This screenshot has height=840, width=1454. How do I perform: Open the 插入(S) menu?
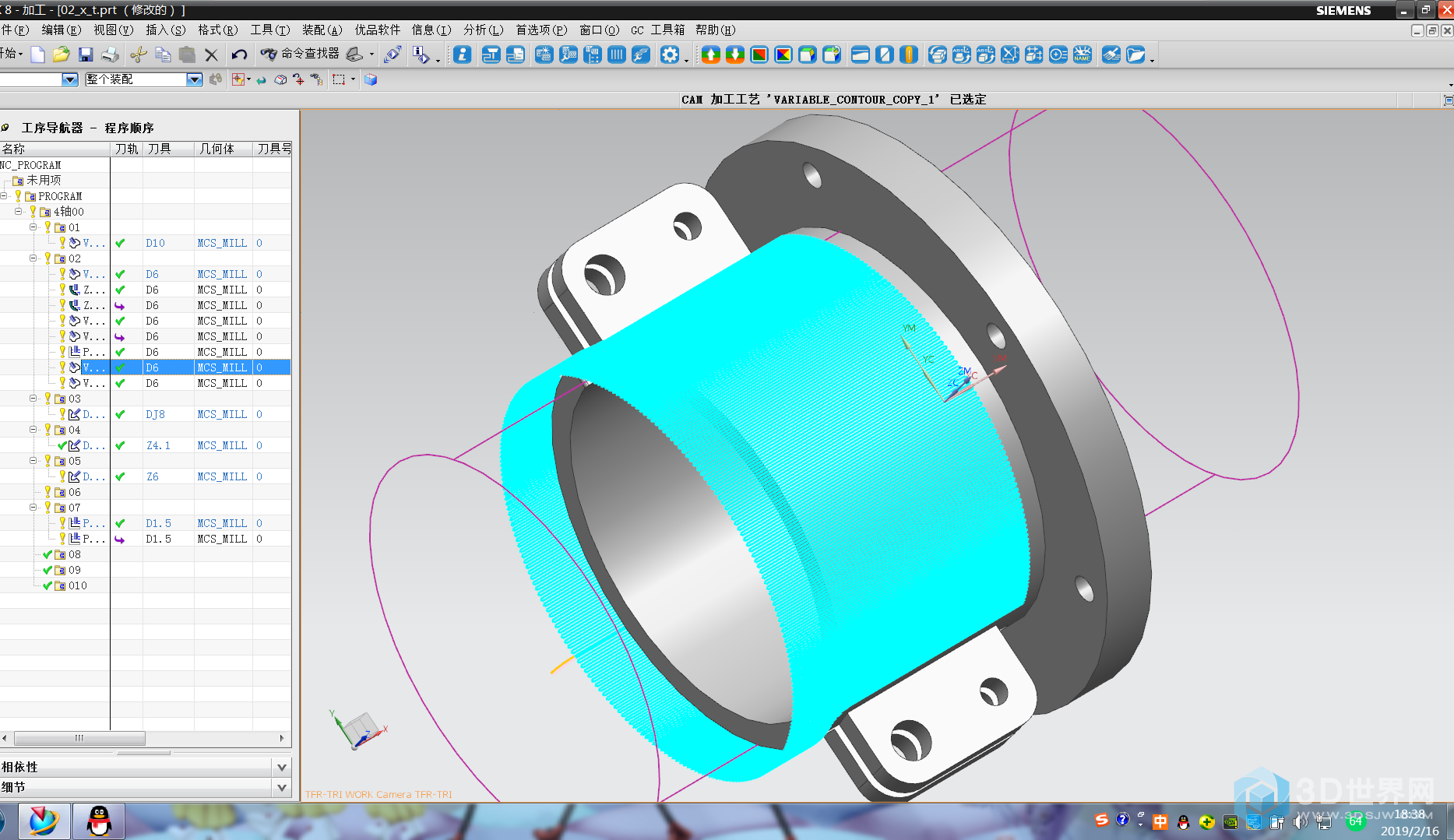pos(165,30)
